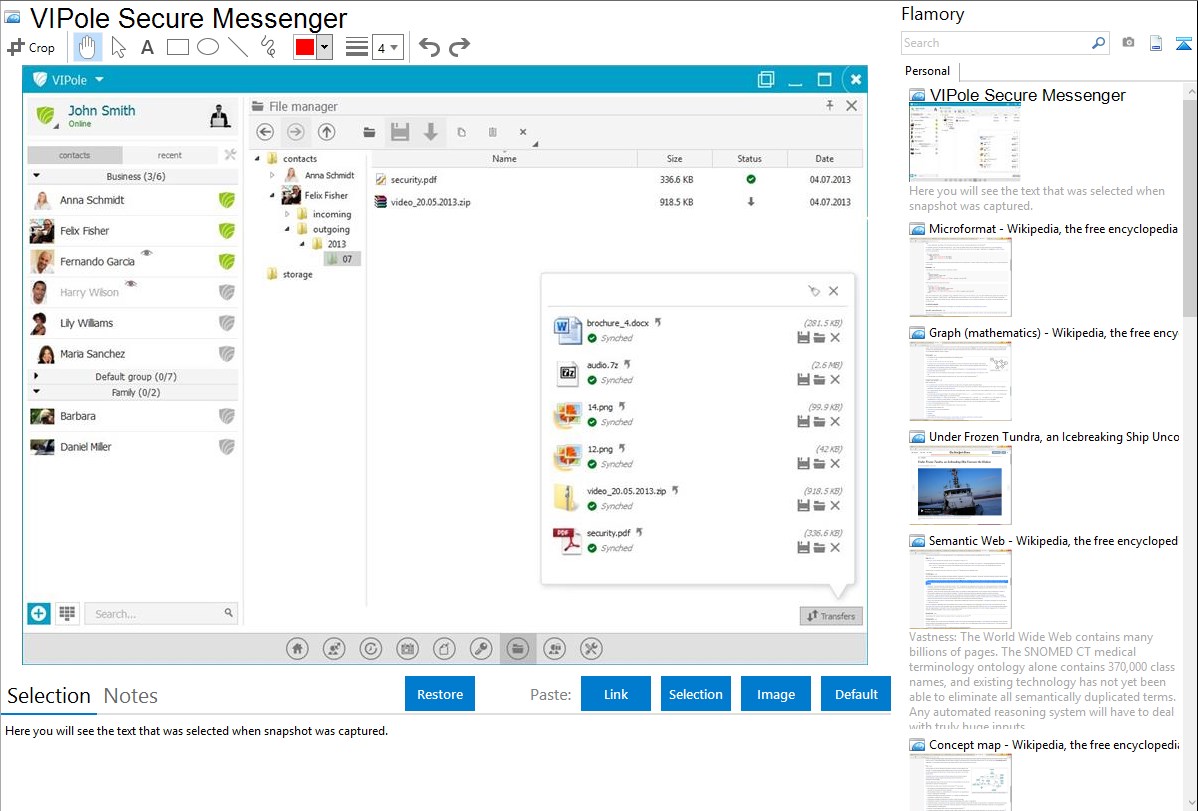Select the storage folder in the tree
1198x811 pixels.
290,274
